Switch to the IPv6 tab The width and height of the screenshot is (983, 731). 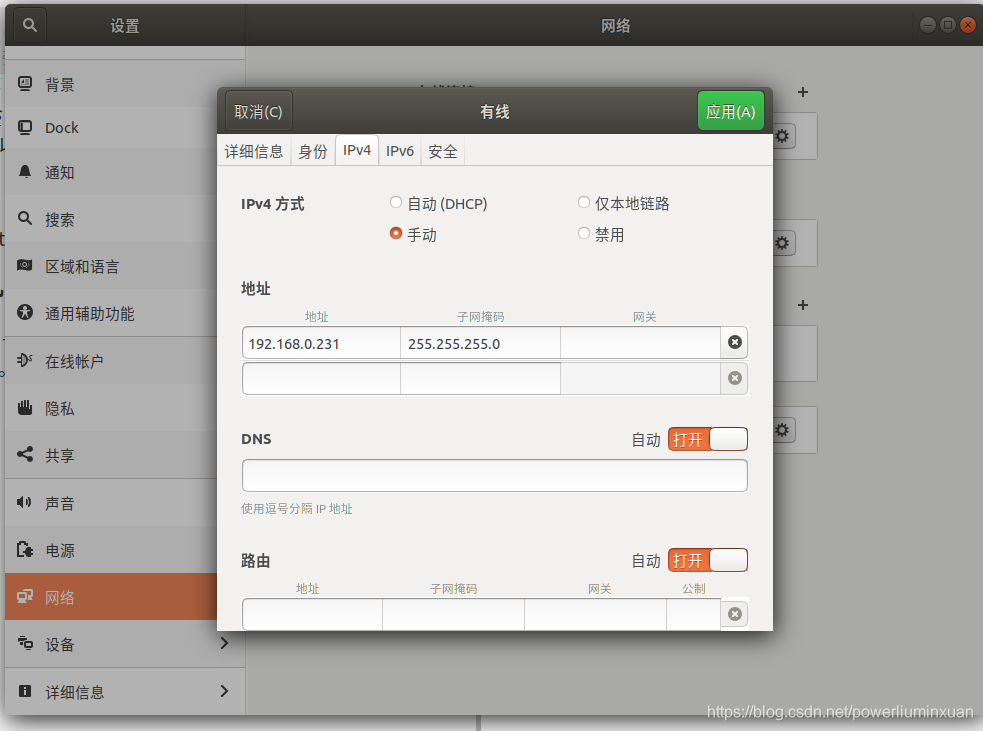click(x=399, y=151)
